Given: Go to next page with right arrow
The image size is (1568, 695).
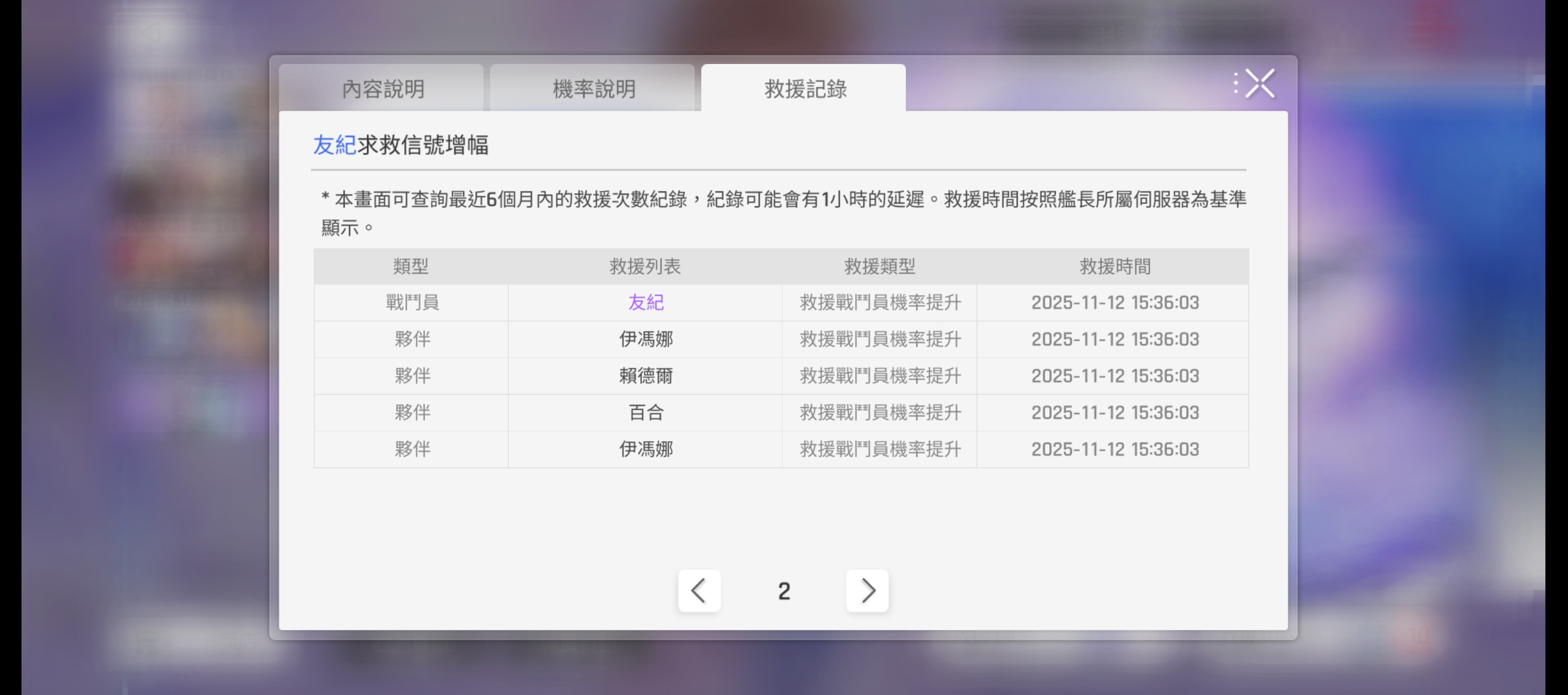Looking at the screenshot, I should coord(867,590).
